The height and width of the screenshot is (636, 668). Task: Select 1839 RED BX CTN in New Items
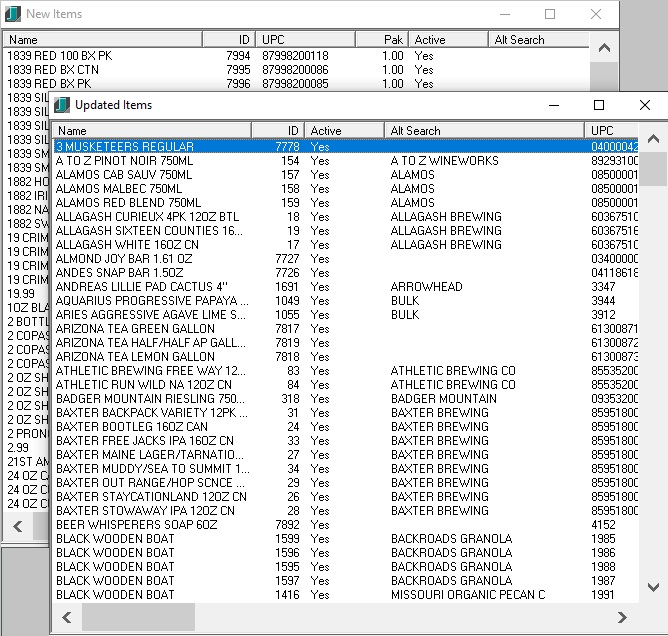point(53,70)
